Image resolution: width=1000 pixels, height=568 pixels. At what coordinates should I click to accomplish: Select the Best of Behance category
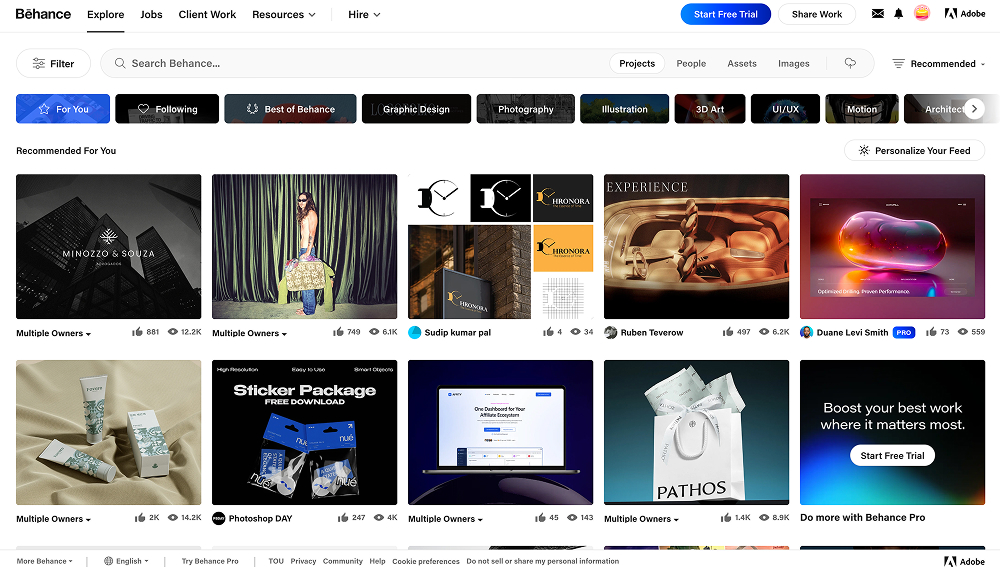pyautogui.click(x=290, y=108)
